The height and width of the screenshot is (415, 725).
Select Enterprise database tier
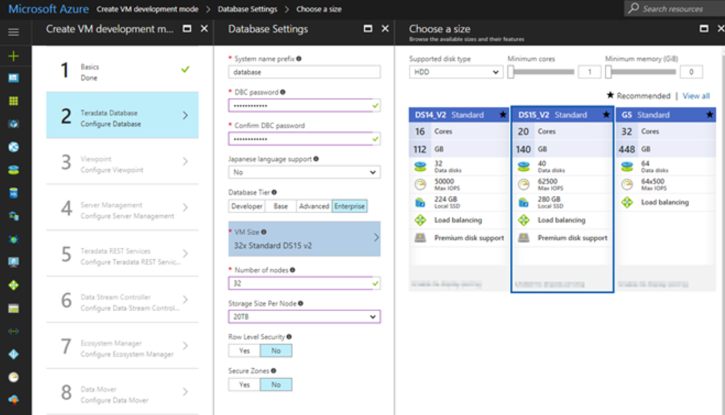(350, 206)
